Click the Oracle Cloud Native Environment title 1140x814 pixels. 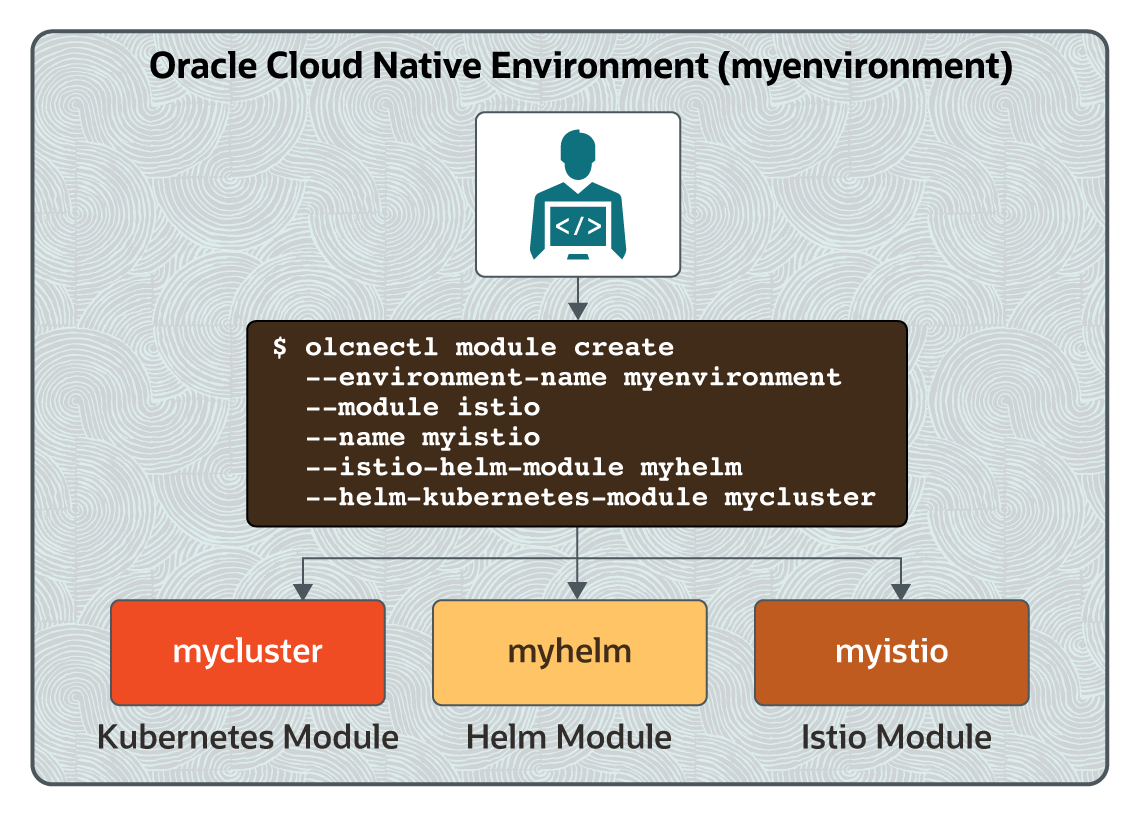click(581, 66)
